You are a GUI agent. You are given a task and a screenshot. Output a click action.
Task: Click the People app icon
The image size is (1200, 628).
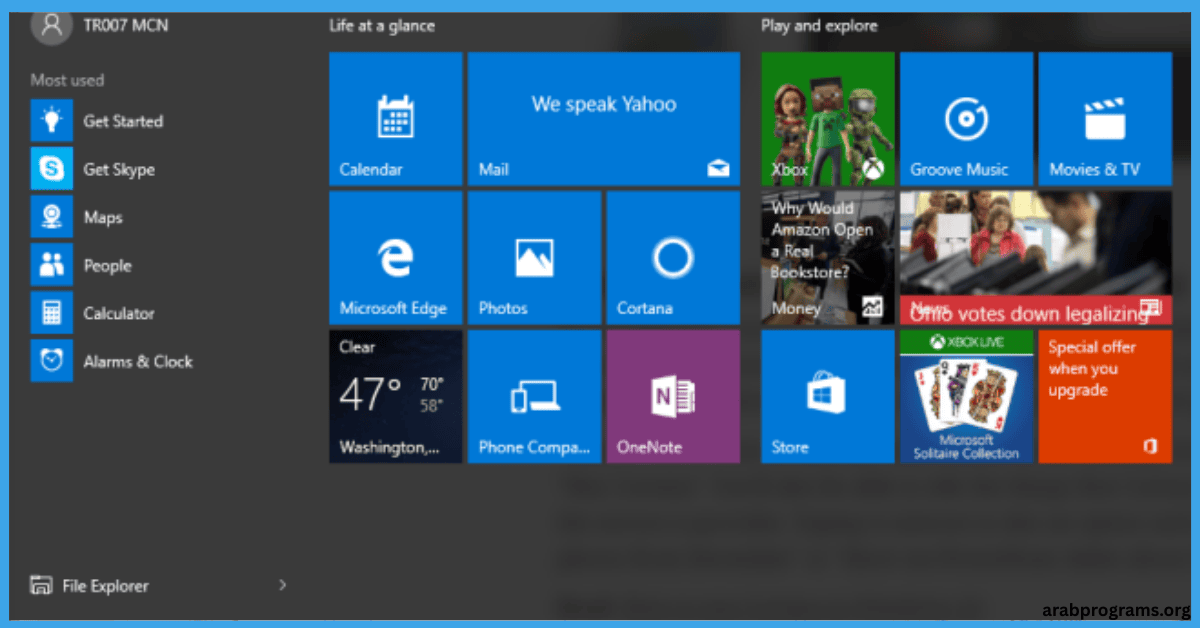[x=52, y=265]
